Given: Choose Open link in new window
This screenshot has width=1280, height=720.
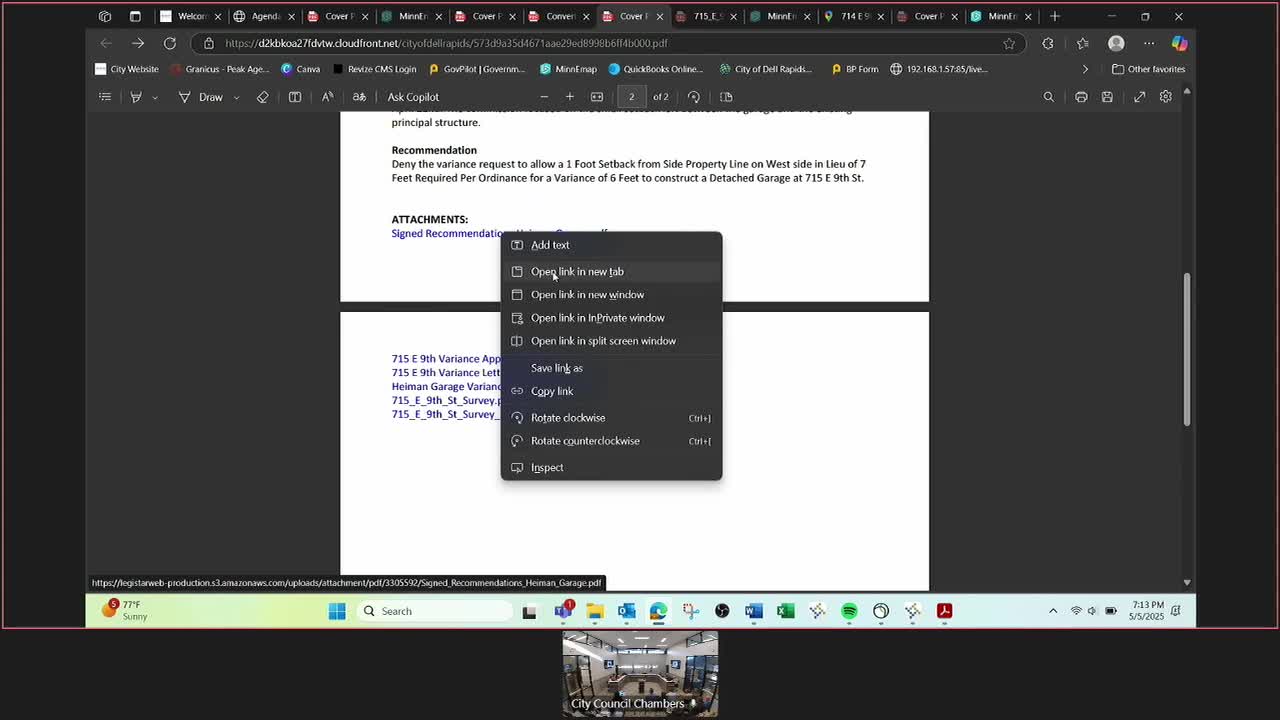Looking at the screenshot, I should coord(611,295).
